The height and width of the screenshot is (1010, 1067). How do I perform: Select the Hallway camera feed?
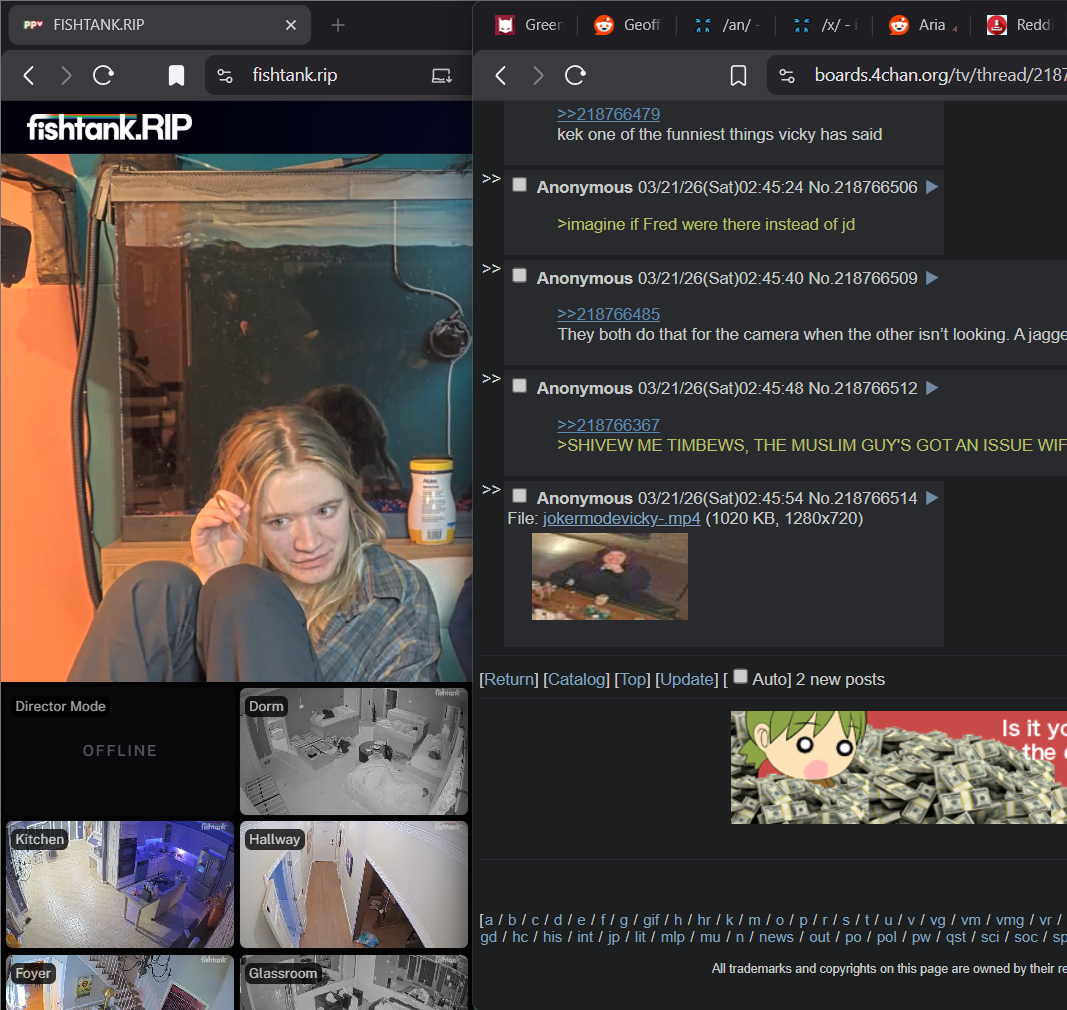click(354, 884)
